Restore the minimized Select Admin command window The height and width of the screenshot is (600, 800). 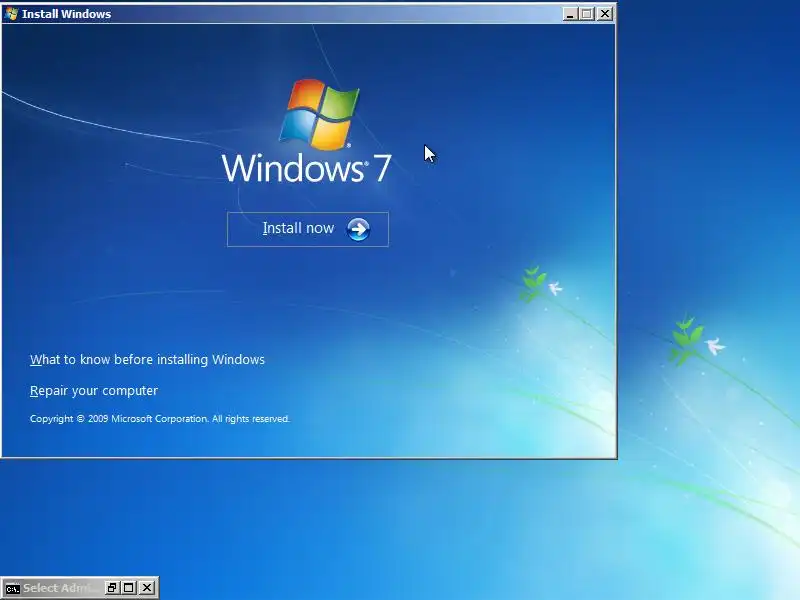pos(112,588)
